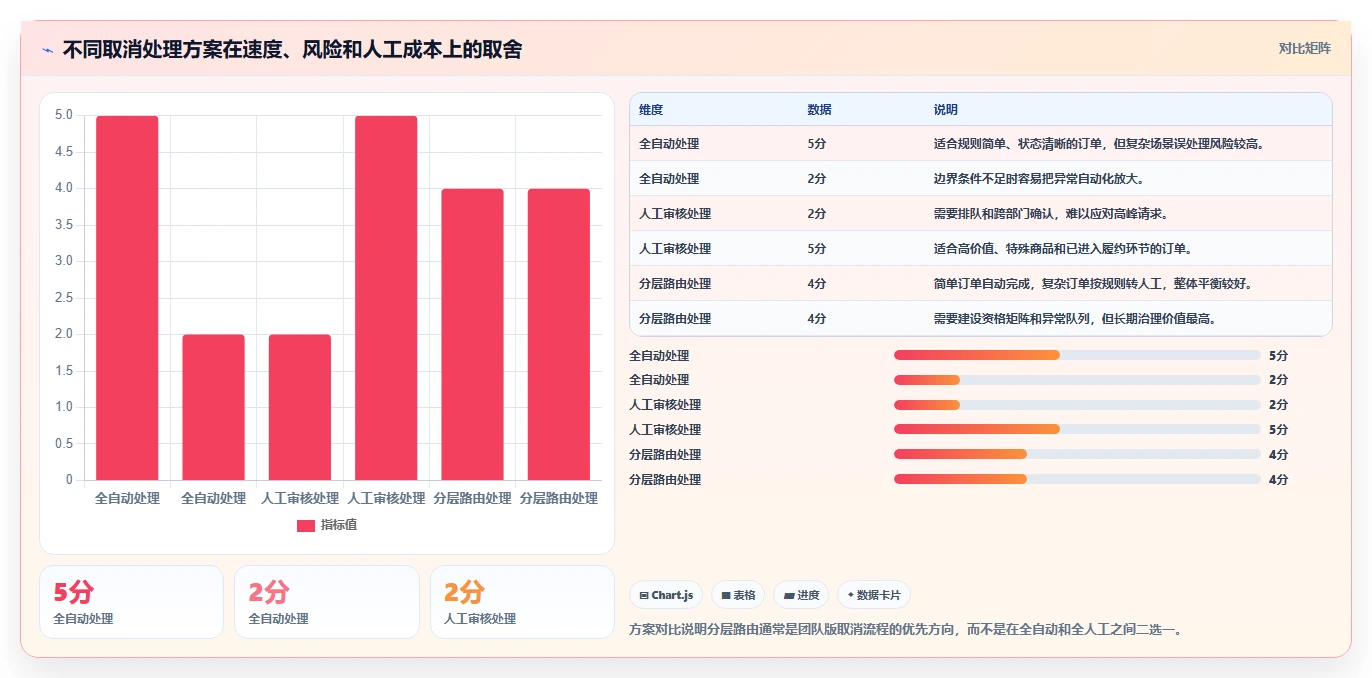Click the 数据卡片 chip
1372x678 pixels.
click(874, 595)
